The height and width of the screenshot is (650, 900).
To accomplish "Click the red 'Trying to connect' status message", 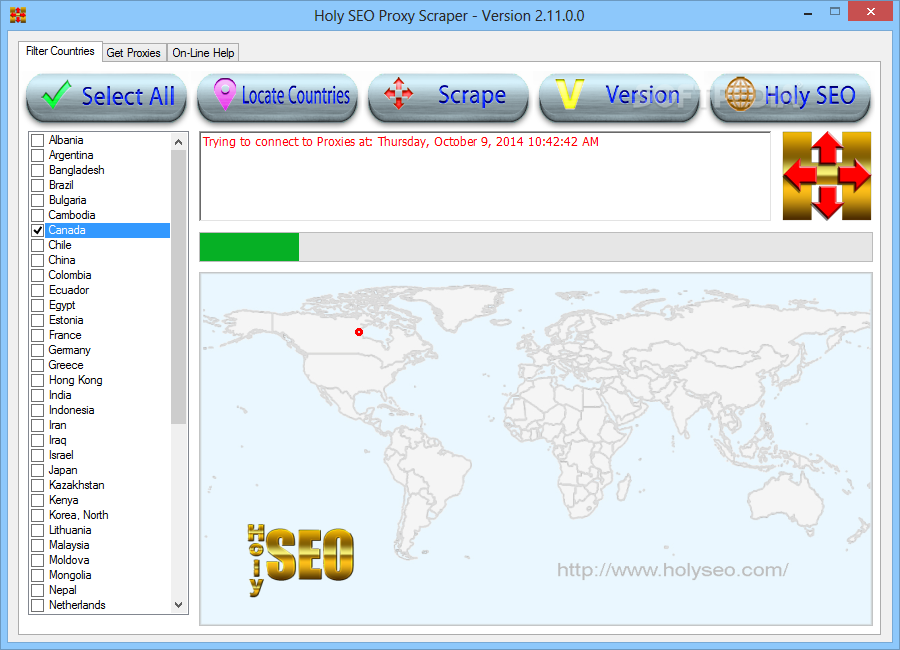I will pyautogui.click(x=401, y=142).
